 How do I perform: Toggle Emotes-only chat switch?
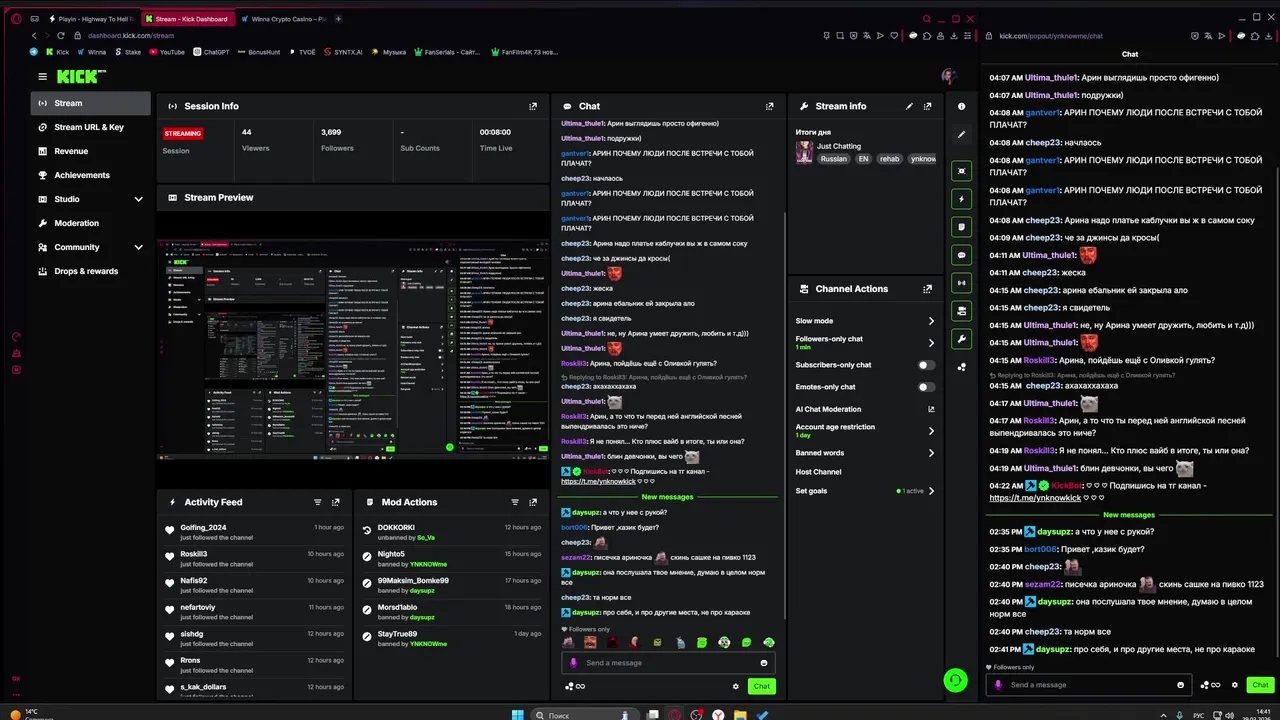(927, 387)
